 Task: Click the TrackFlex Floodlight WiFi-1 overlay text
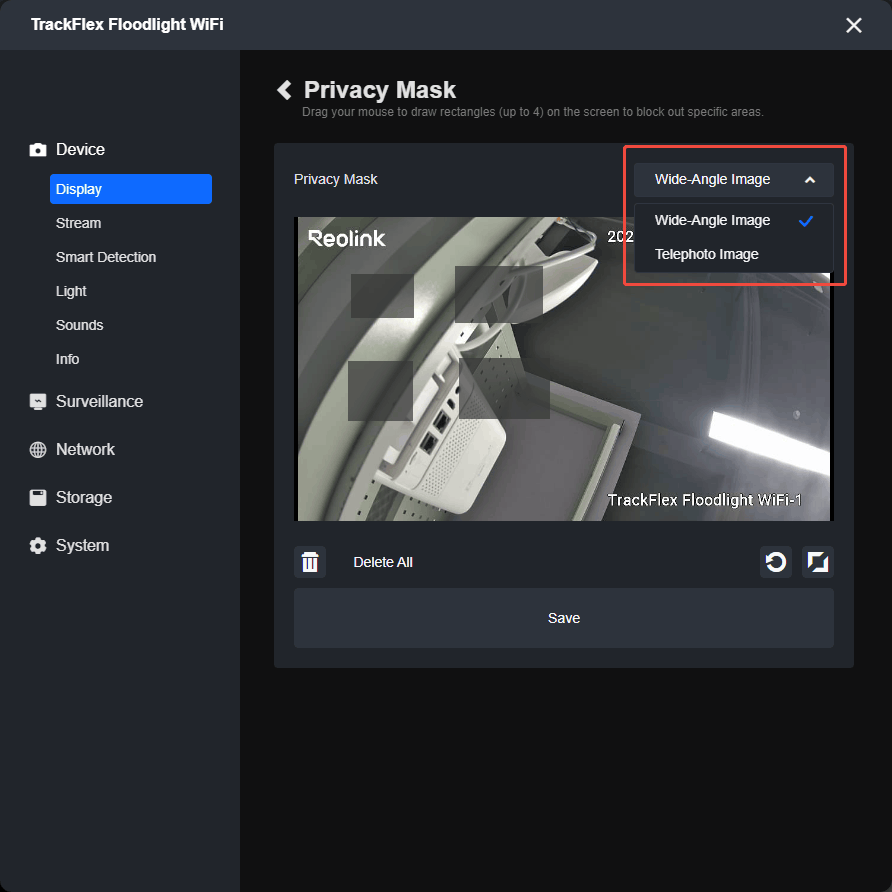[704, 500]
